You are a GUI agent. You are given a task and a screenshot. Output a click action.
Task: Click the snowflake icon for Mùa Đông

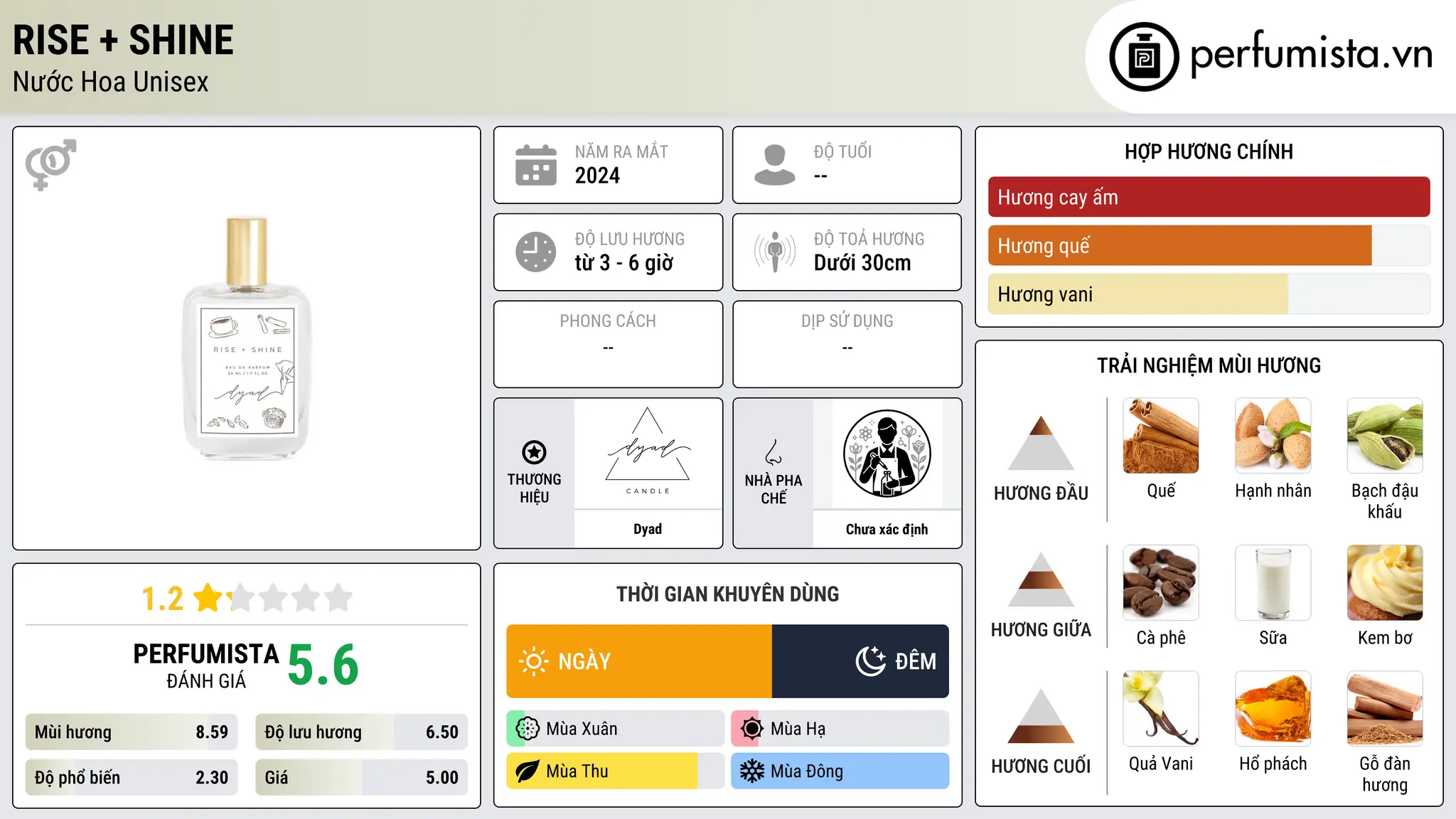point(751,771)
